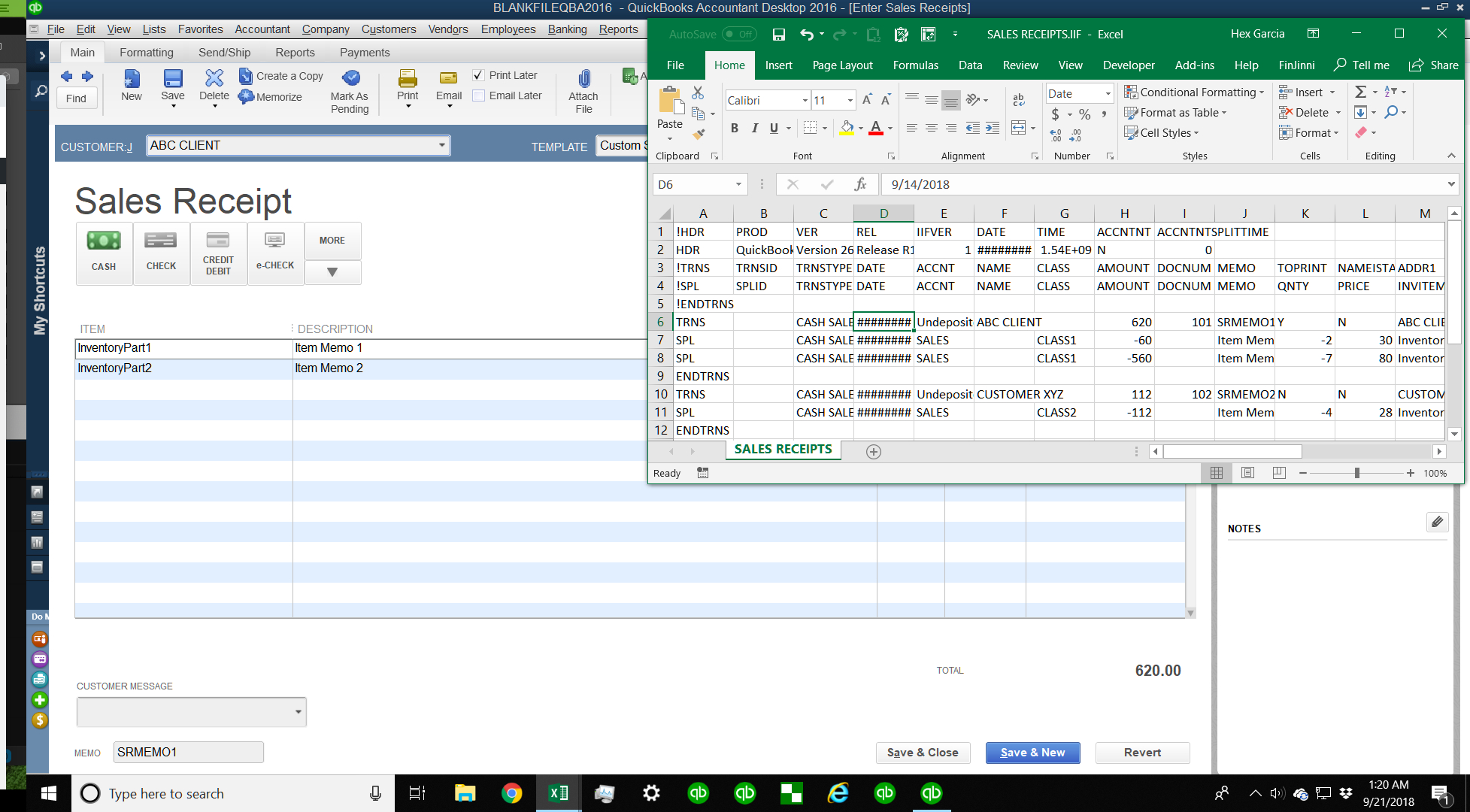Open the Excel font name dropdown
Image resolution: width=1470 pixels, height=812 pixels.
[x=805, y=101]
